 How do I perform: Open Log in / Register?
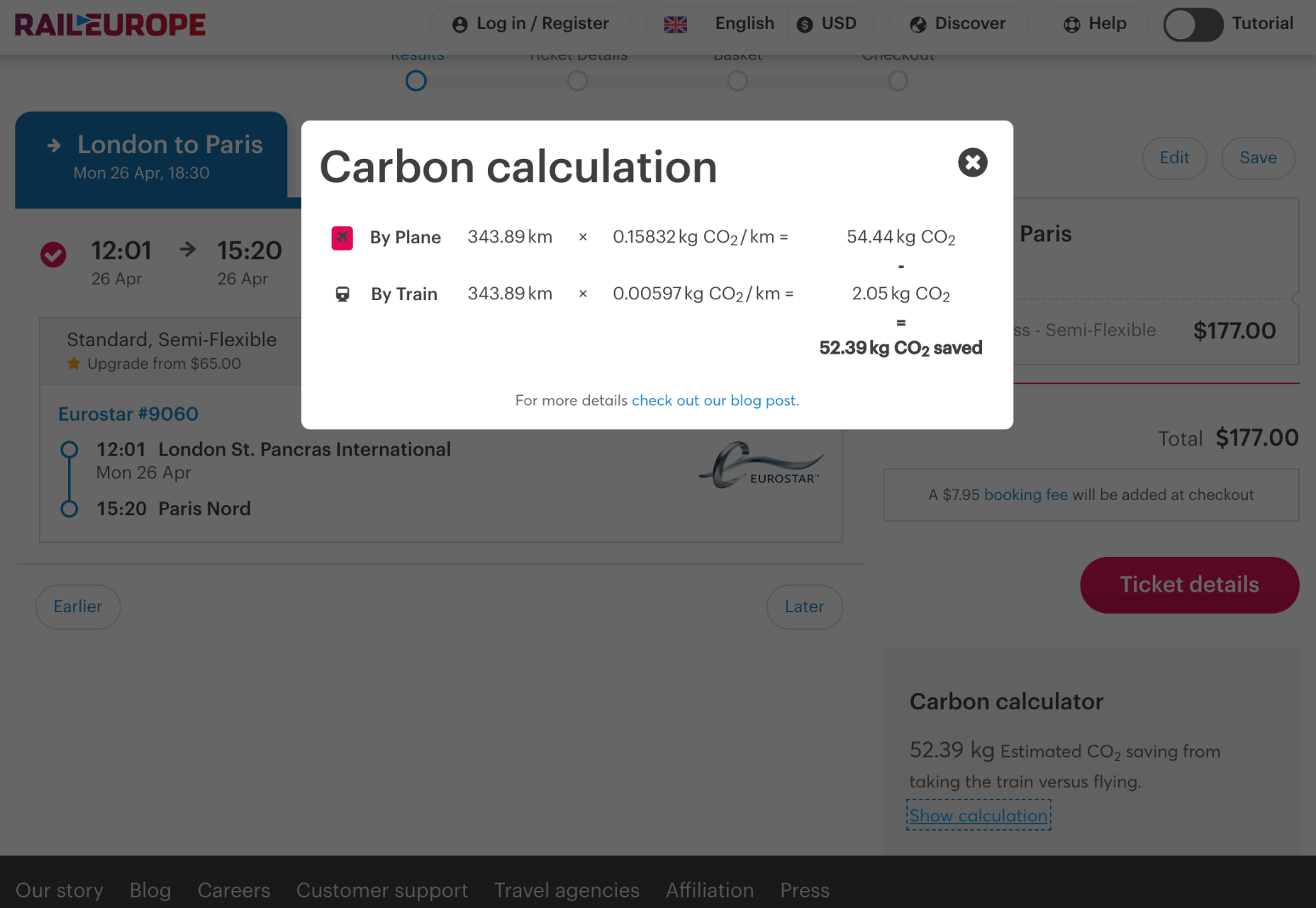(531, 24)
